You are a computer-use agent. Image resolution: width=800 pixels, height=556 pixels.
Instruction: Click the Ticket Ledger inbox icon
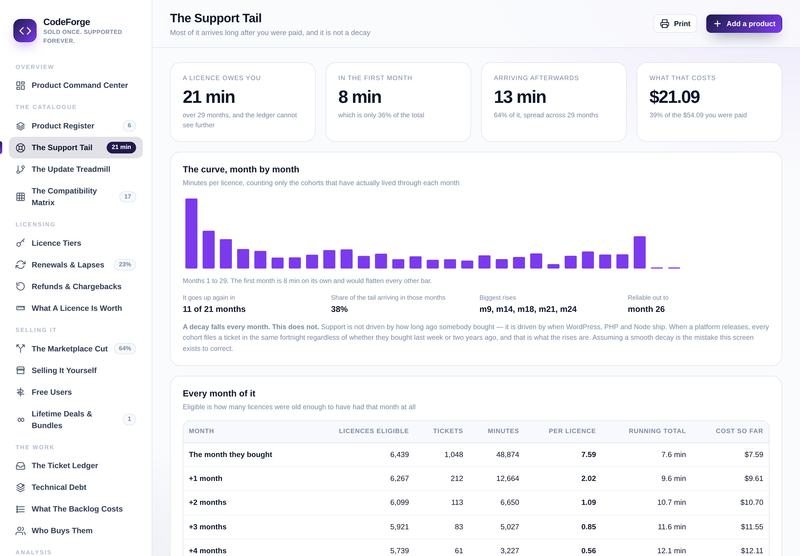pyautogui.click(x=20, y=466)
